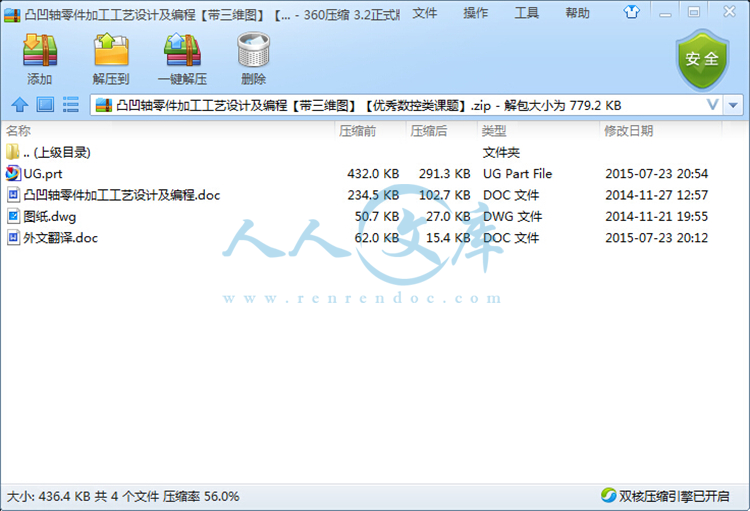Open the 工具 menu

[x=527, y=13]
